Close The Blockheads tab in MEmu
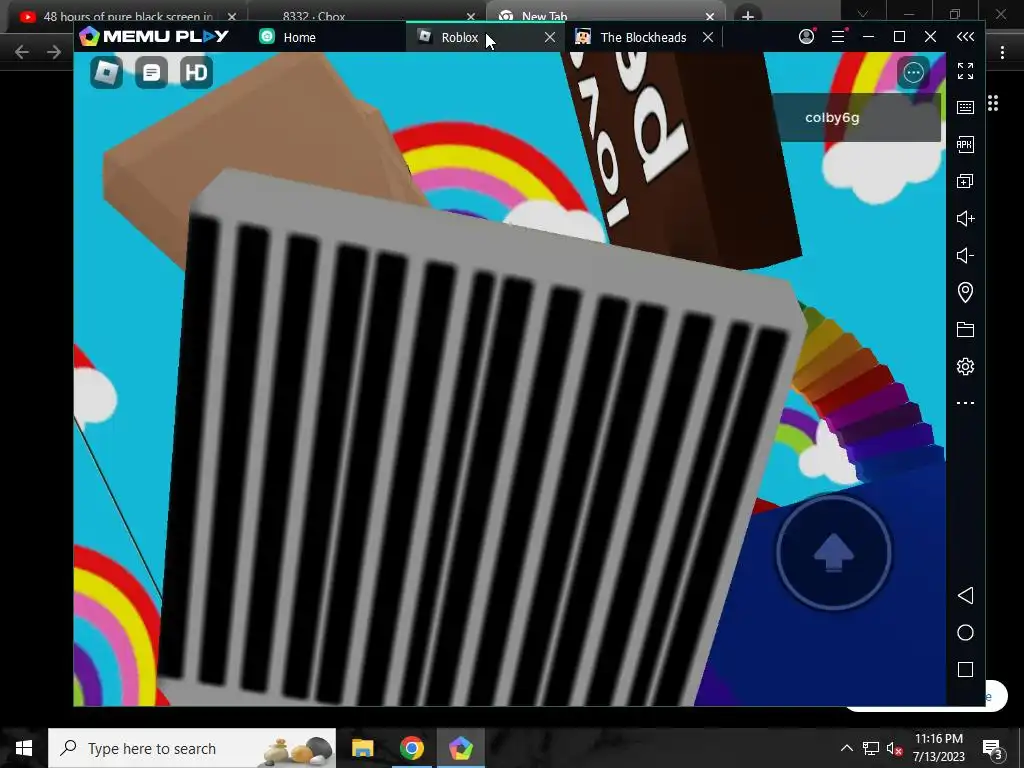 pos(708,37)
